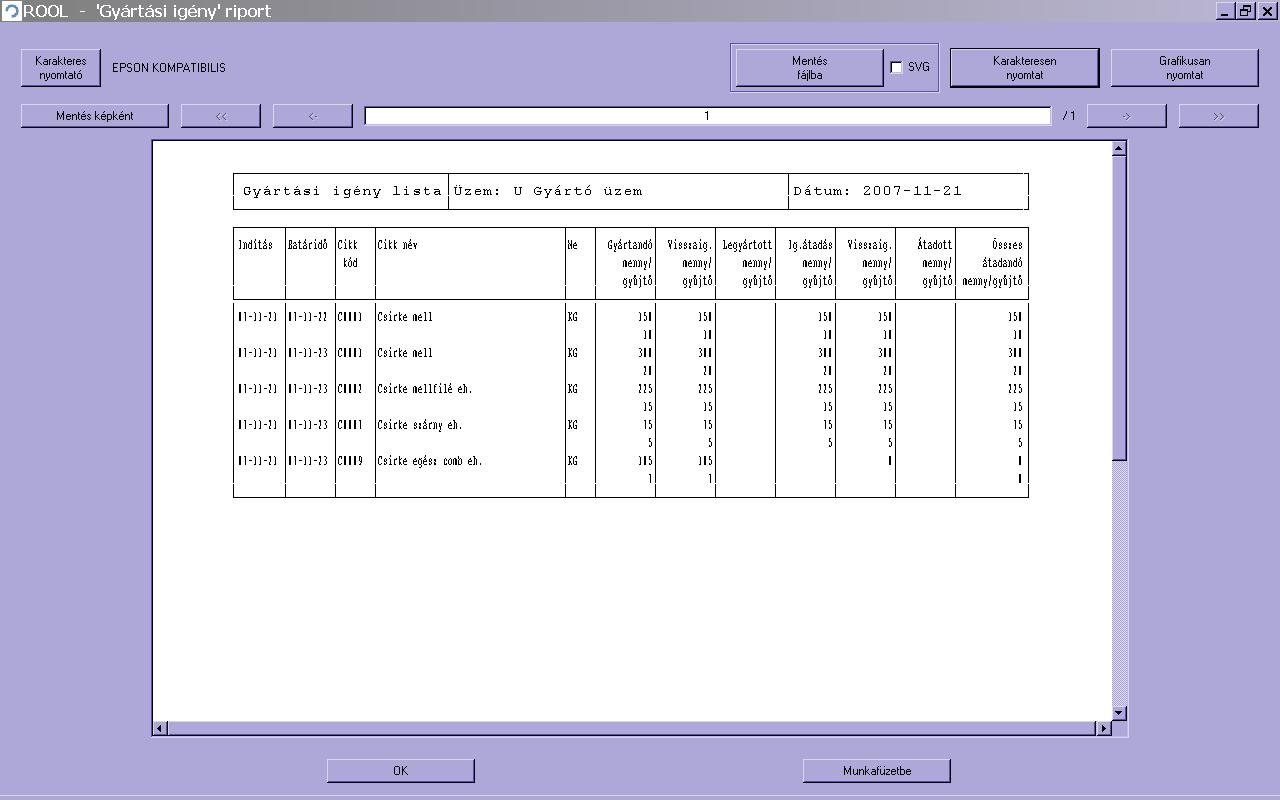Image resolution: width=1280 pixels, height=800 pixels.
Task: Export report with Munkafüzetbe button
Action: [x=876, y=771]
